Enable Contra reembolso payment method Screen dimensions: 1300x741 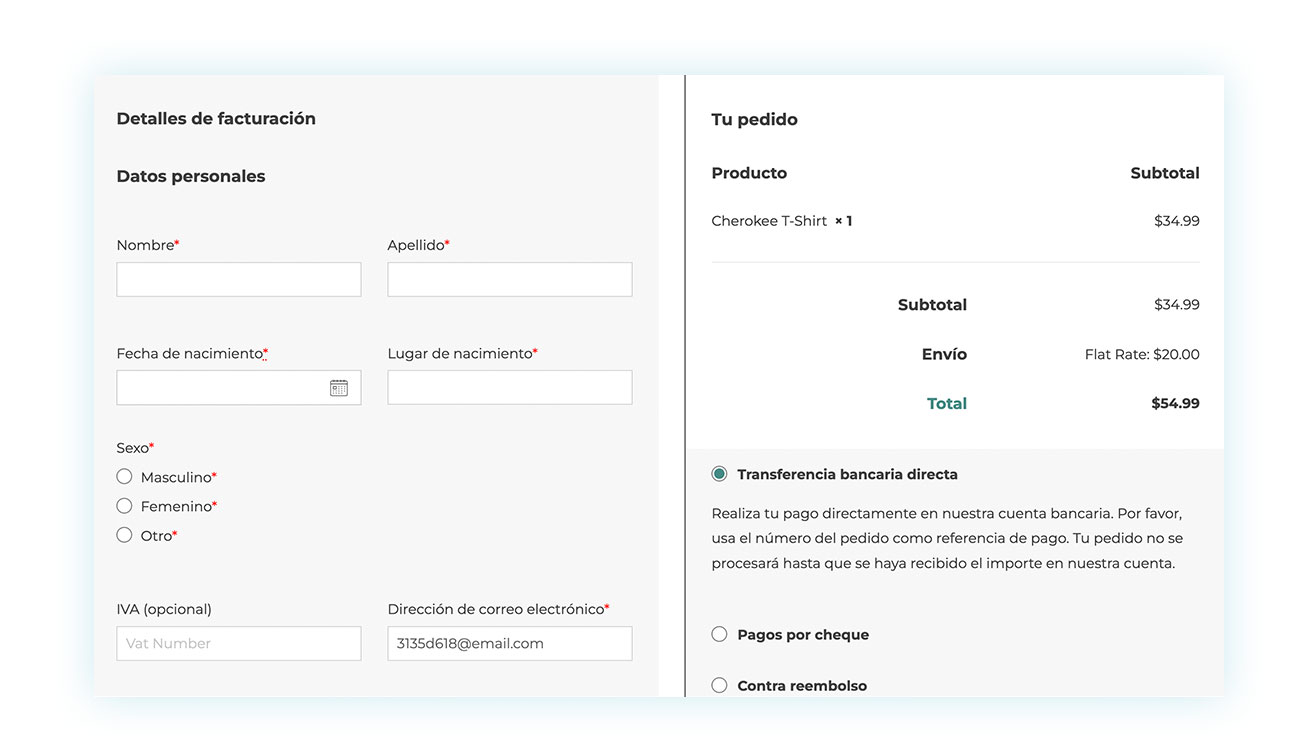[718, 684]
